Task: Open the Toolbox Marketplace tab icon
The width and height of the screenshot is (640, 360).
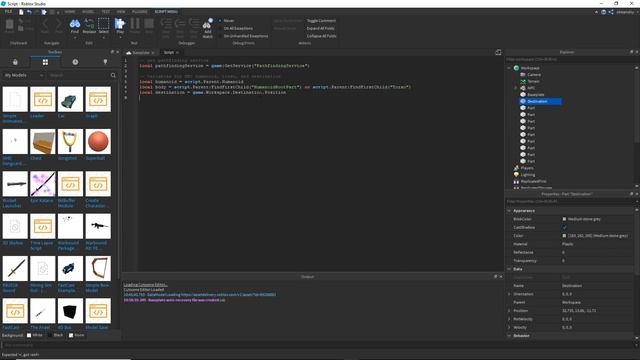Action: [15, 62]
